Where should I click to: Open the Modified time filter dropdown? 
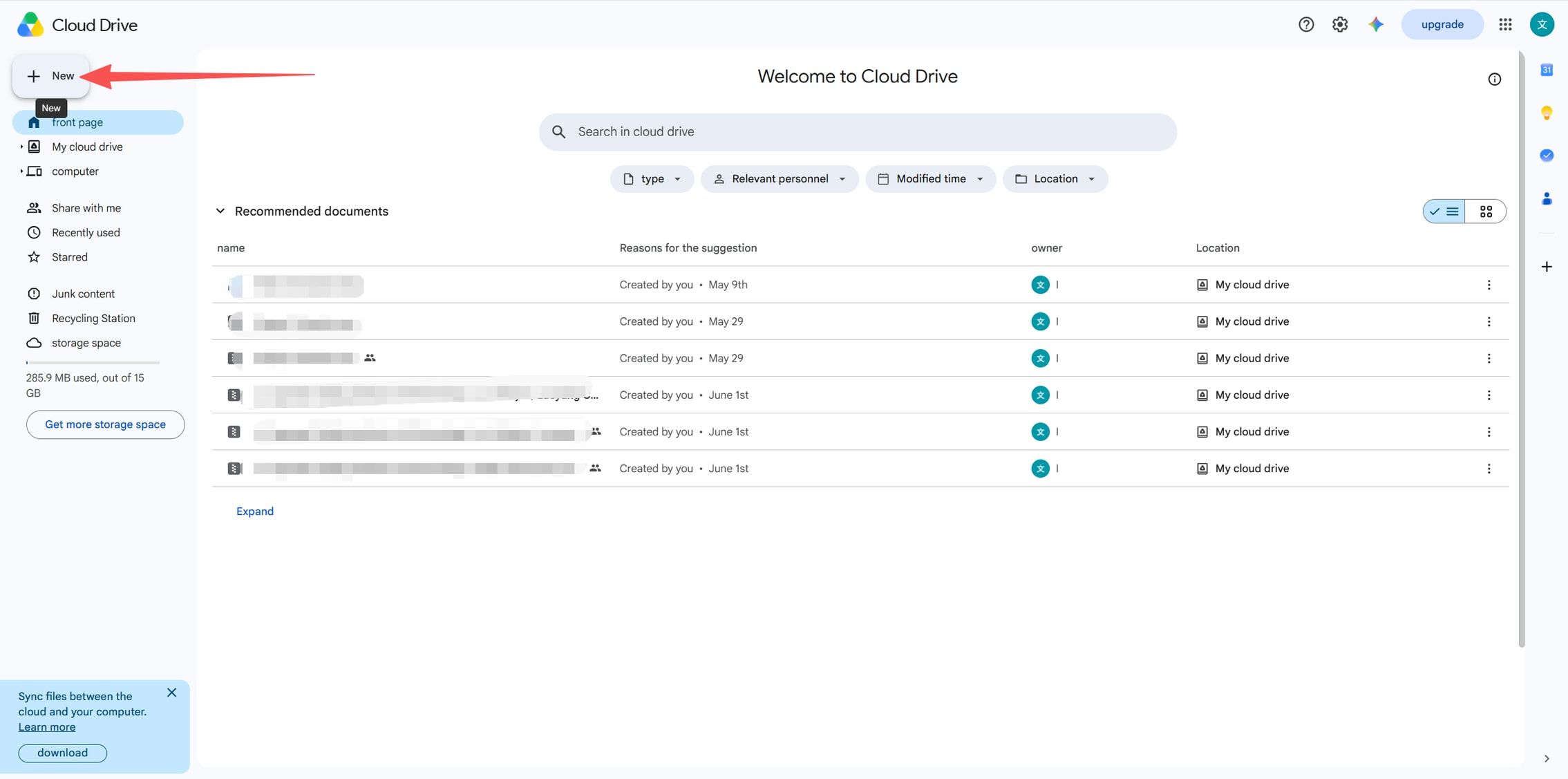(930, 179)
